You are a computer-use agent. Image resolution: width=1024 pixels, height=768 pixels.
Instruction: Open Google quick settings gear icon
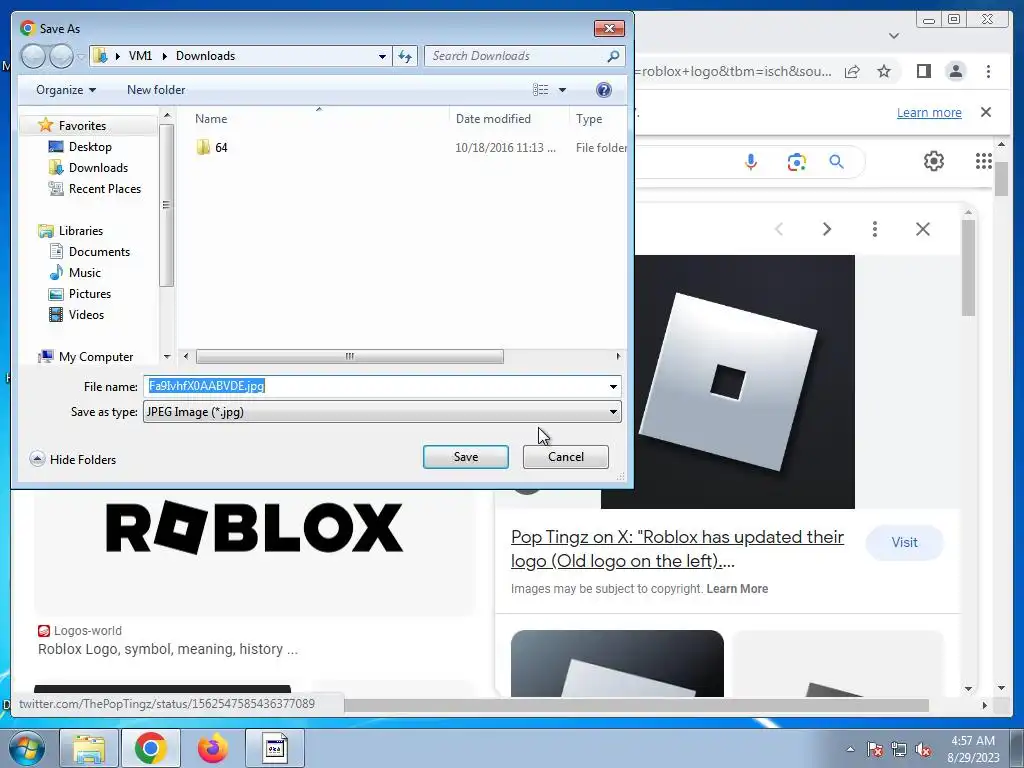pyautogui.click(x=933, y=161)
